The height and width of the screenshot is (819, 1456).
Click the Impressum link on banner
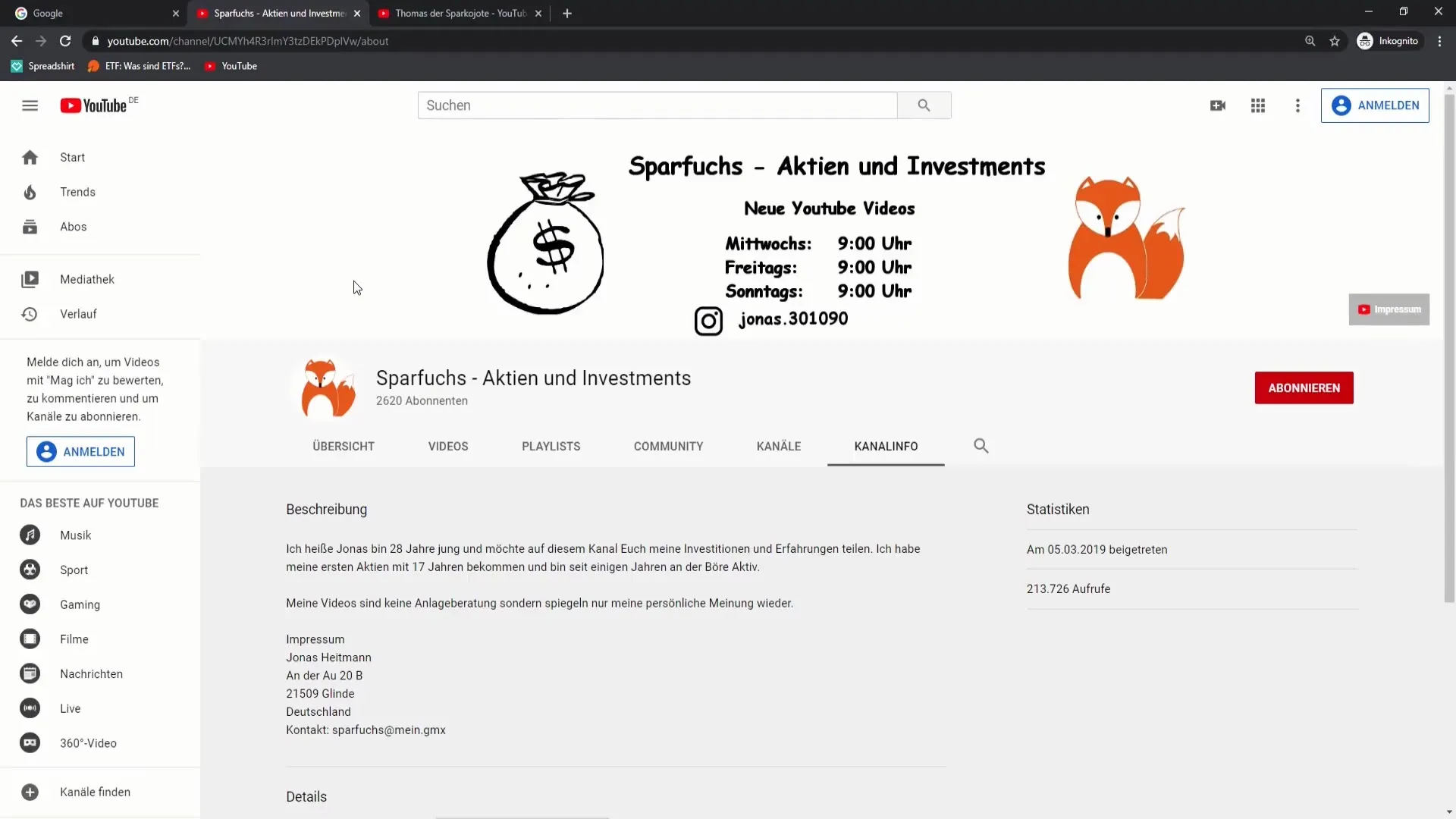pyautogui.click(x=1389, y=309)
